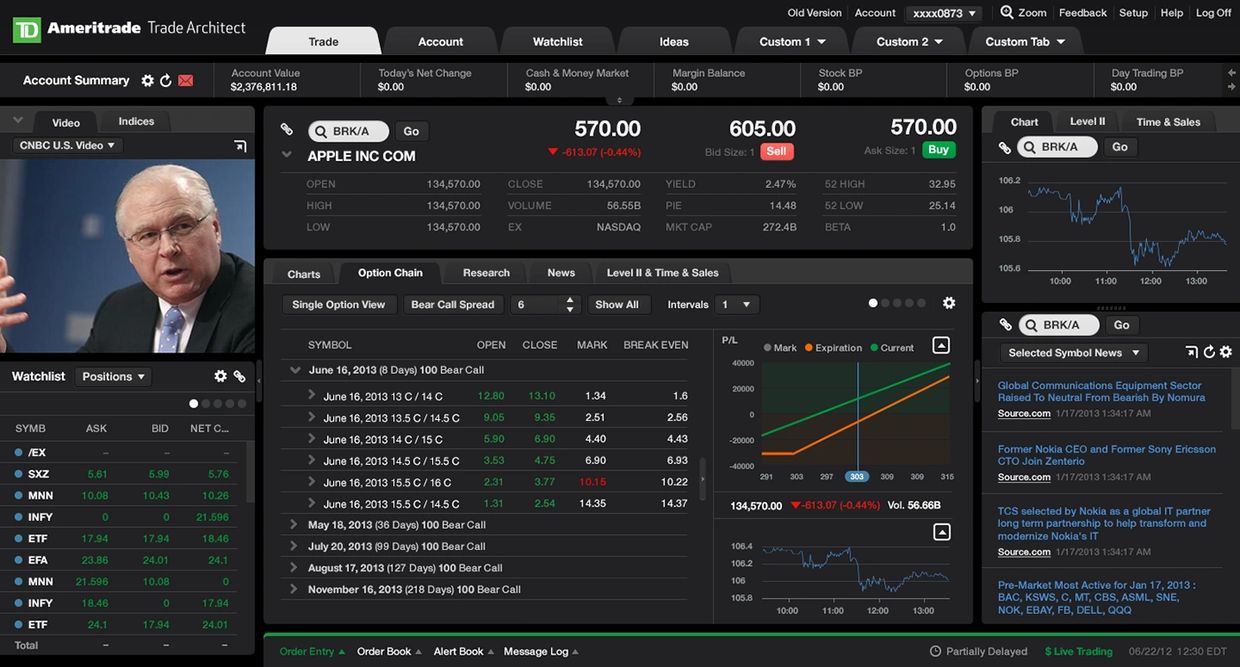Pop out the CNBC video panel
1240x667 pixels.
click(x=240, y=146)
